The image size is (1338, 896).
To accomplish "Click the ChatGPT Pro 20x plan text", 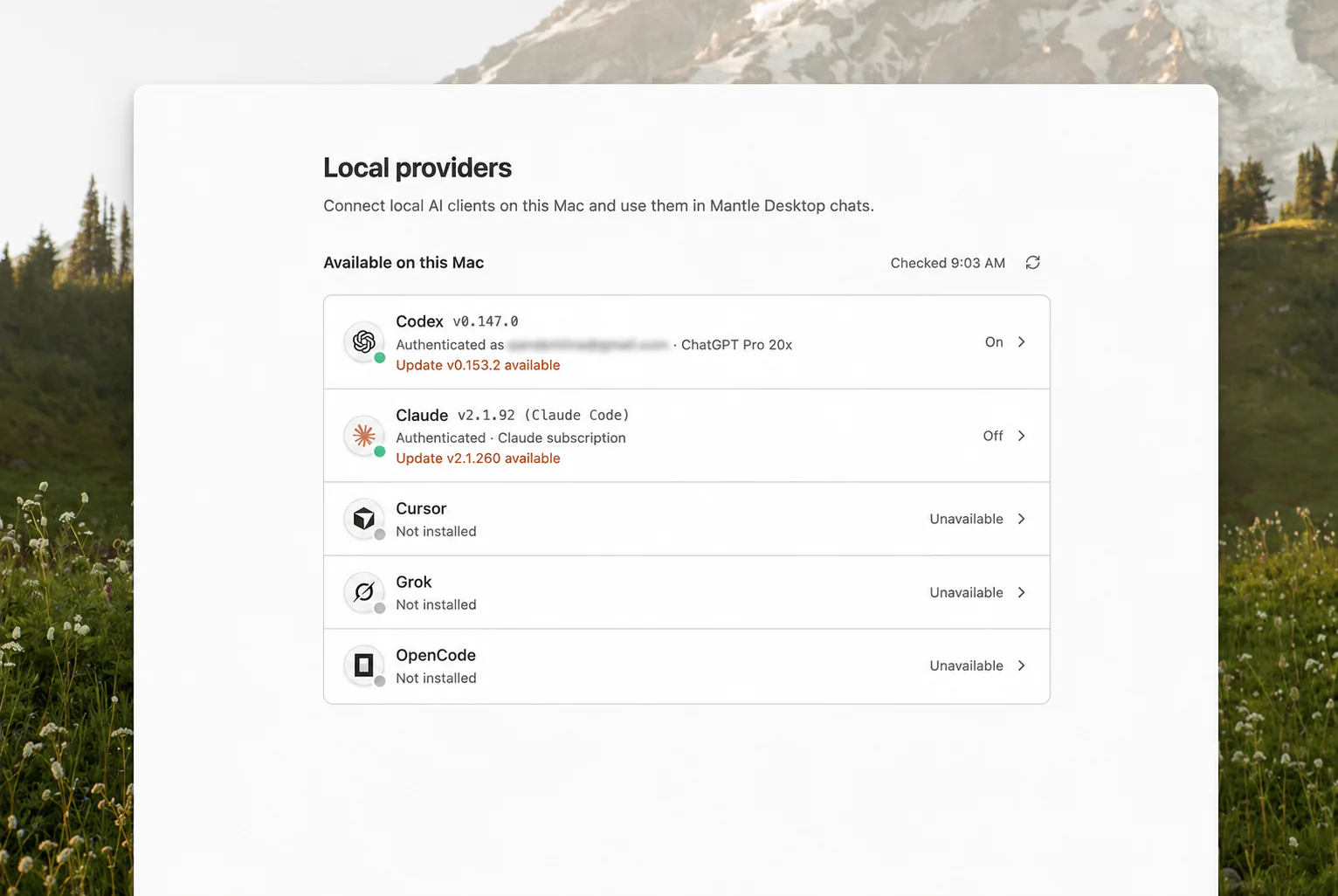I will (x=736, y=345).
